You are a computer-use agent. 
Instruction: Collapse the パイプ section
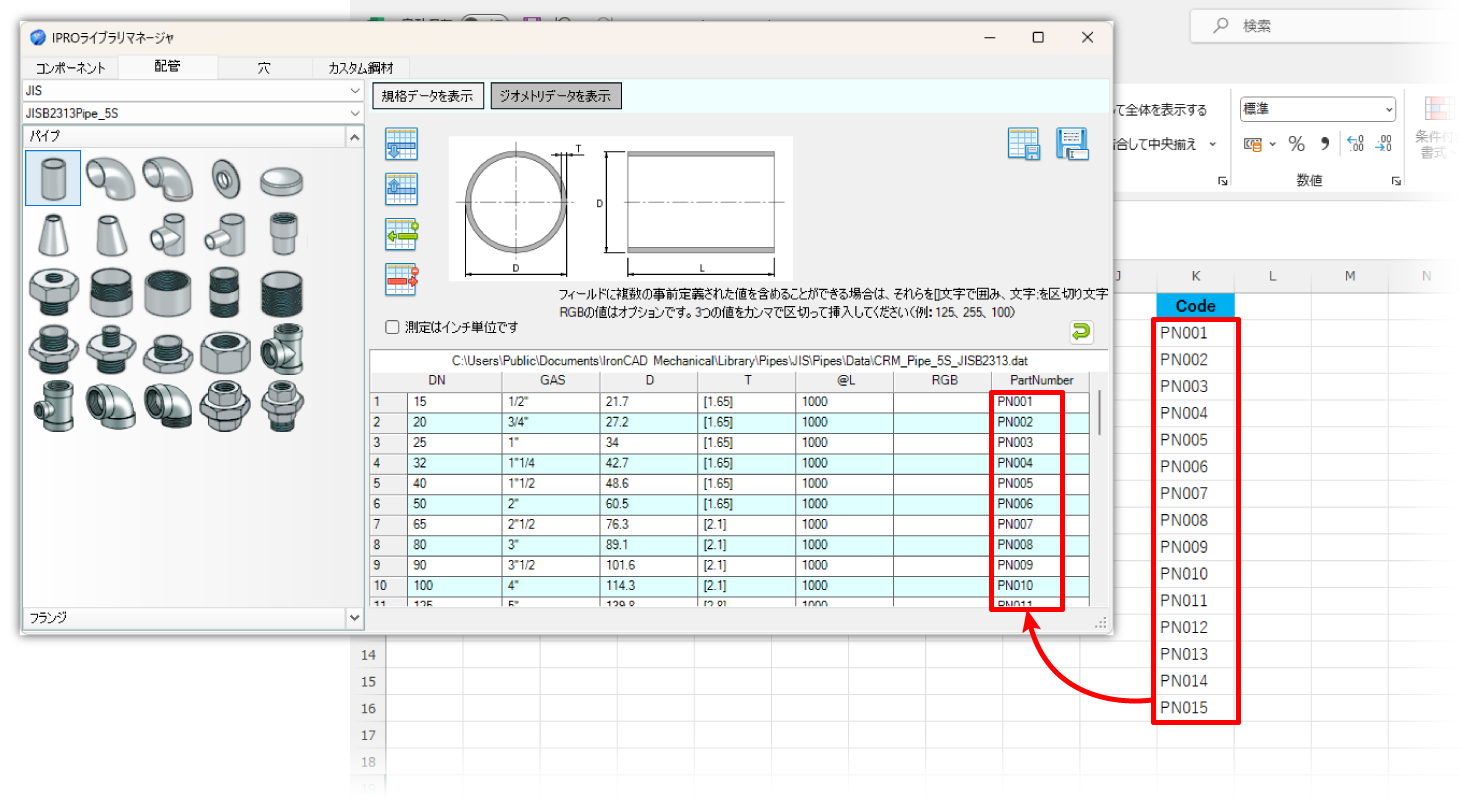tap(355, 136)
